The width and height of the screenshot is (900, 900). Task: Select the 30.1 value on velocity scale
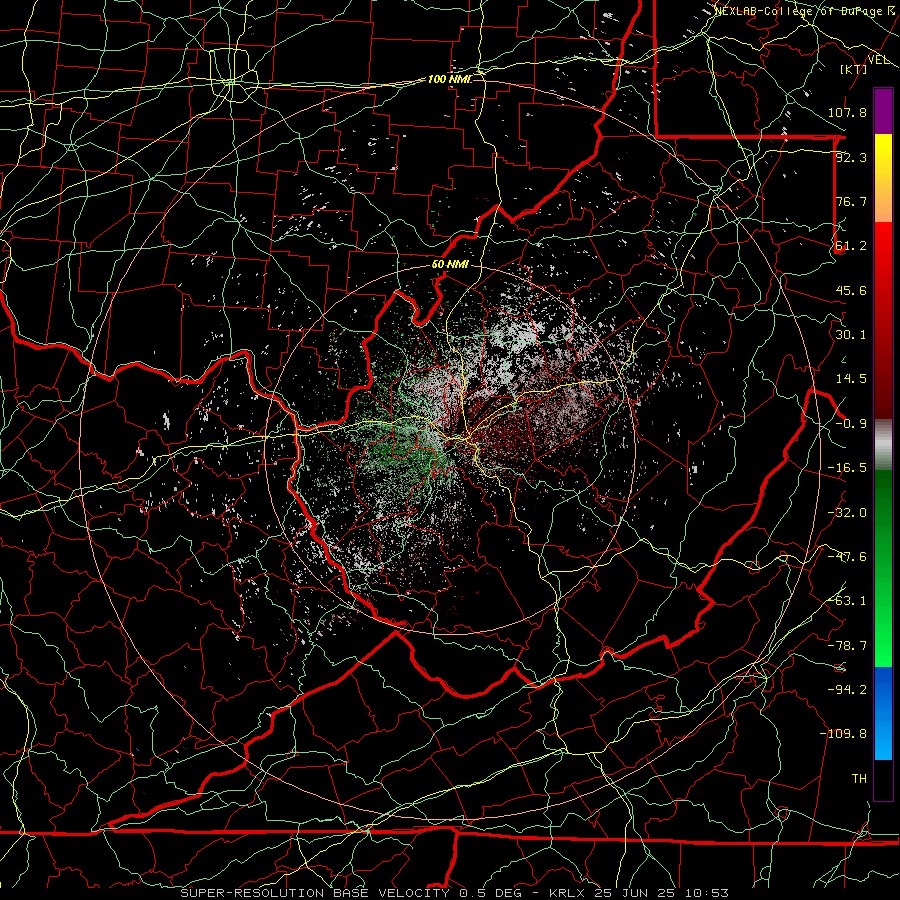(x=851, y=335)
